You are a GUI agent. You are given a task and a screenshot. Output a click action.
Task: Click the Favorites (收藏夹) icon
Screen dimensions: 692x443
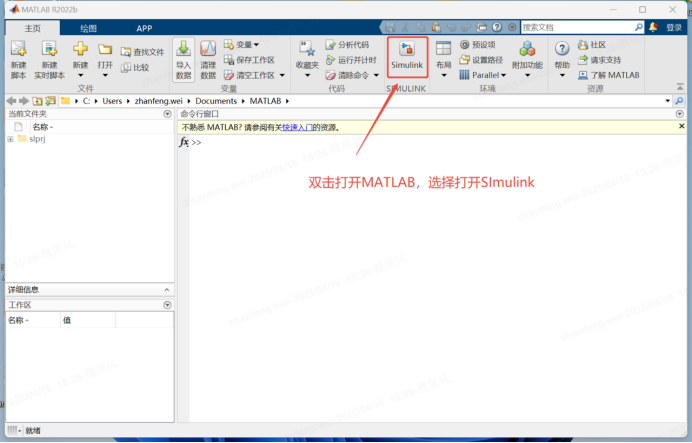click(307, 49)
